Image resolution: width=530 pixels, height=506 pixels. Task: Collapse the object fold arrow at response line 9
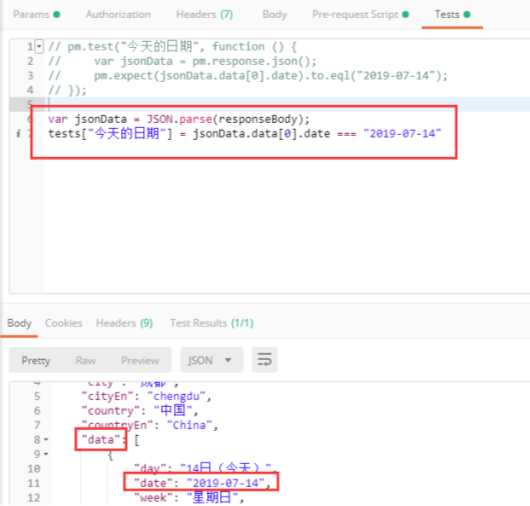[x=46, y=454]
